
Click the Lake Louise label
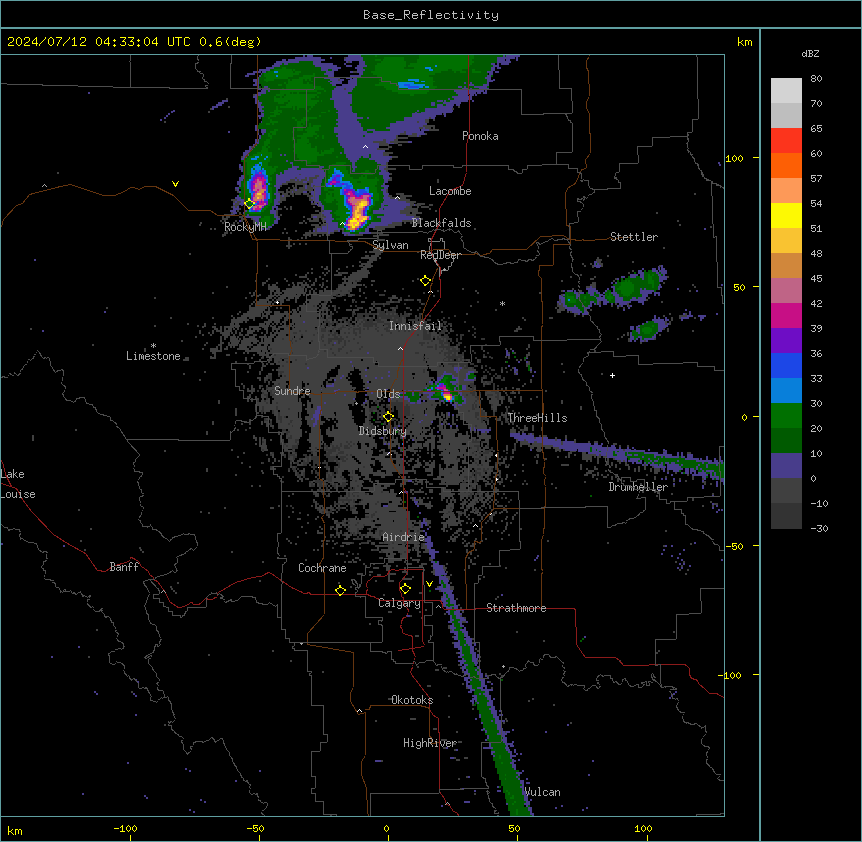18,484
